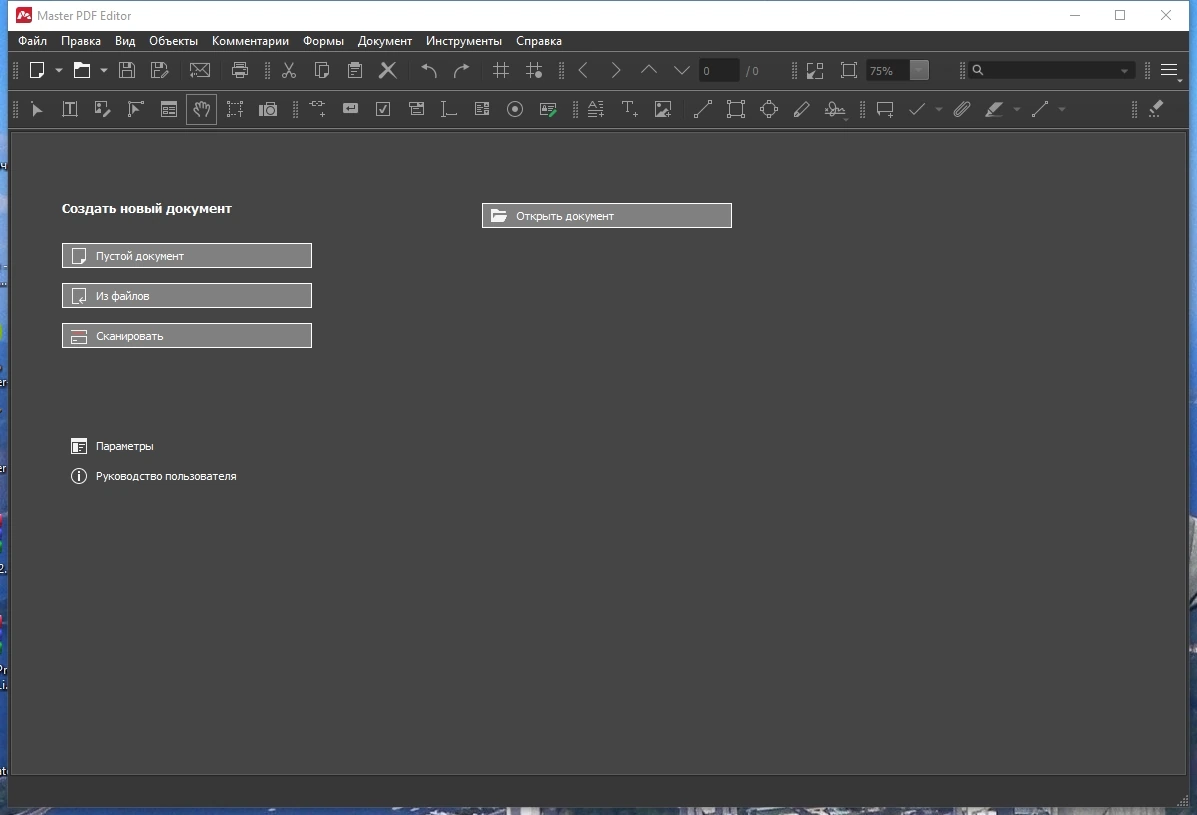1197x815 pixels.
Task: Select the Pencil drawing tool
Action: [802, 109]
